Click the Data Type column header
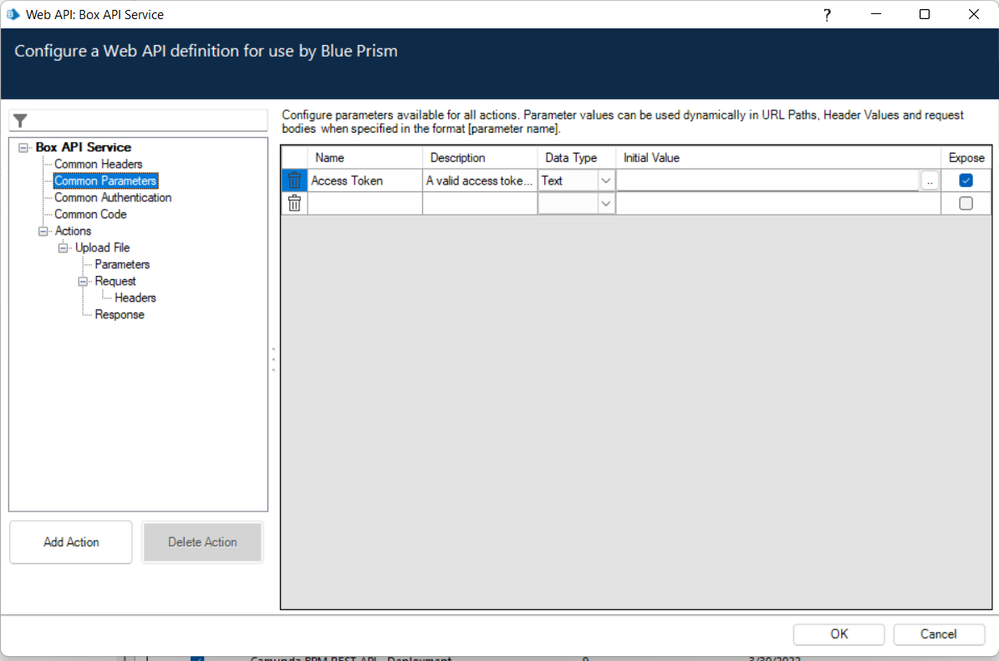 click(577, 157)
